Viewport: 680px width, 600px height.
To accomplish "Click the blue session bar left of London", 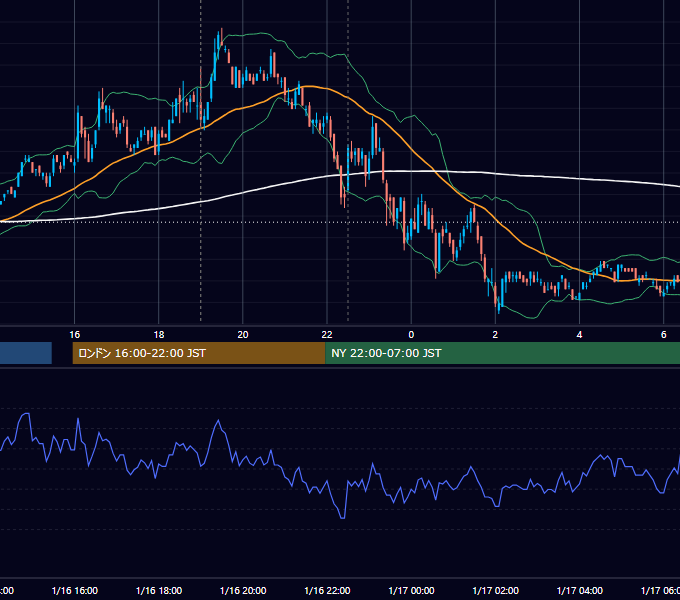I will [x=26, y=353].
